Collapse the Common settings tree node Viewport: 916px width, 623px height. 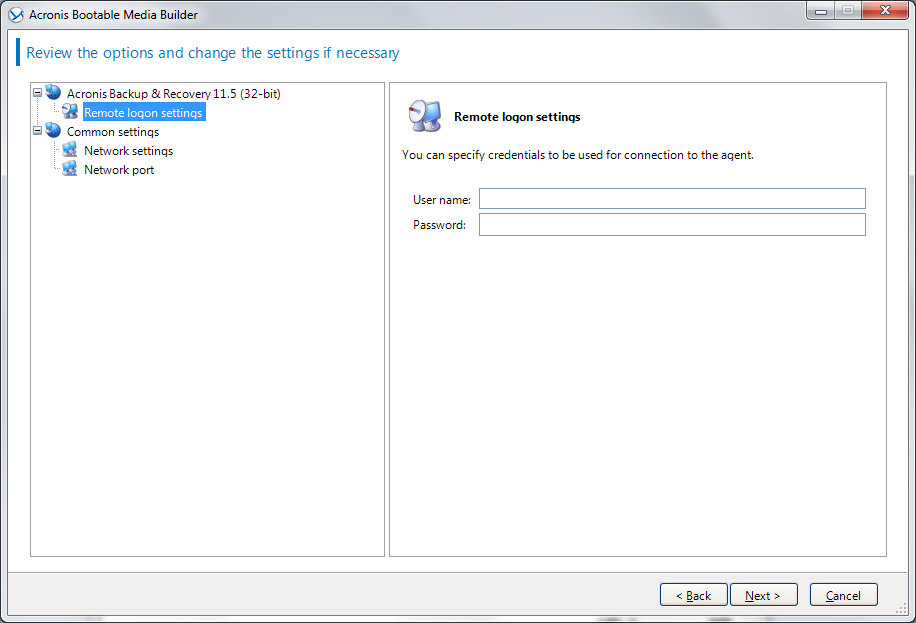37,131
